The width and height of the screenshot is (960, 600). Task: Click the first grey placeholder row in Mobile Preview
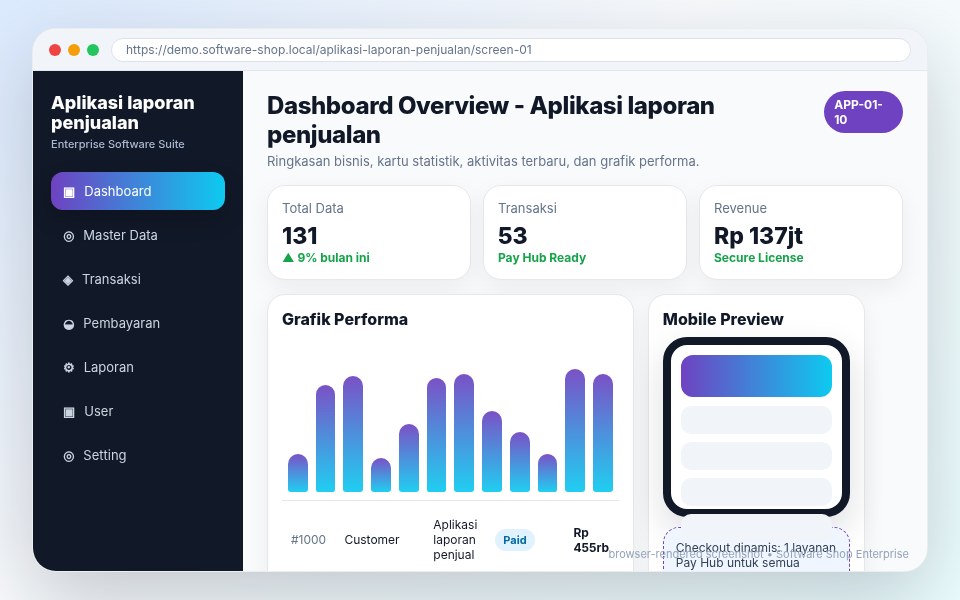[x=756, y=420]
